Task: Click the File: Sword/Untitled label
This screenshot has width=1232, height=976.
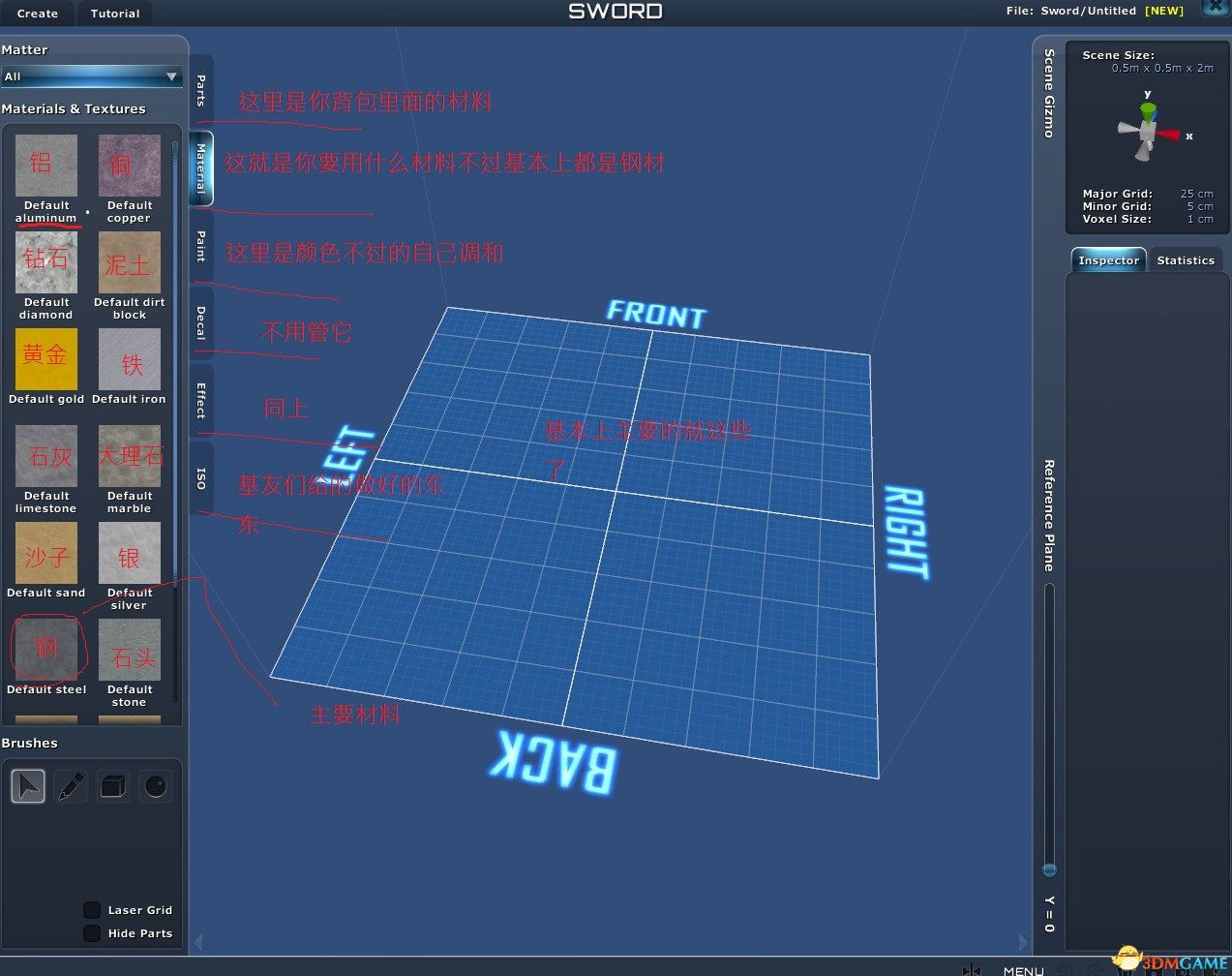Action: coord(1070,11)
